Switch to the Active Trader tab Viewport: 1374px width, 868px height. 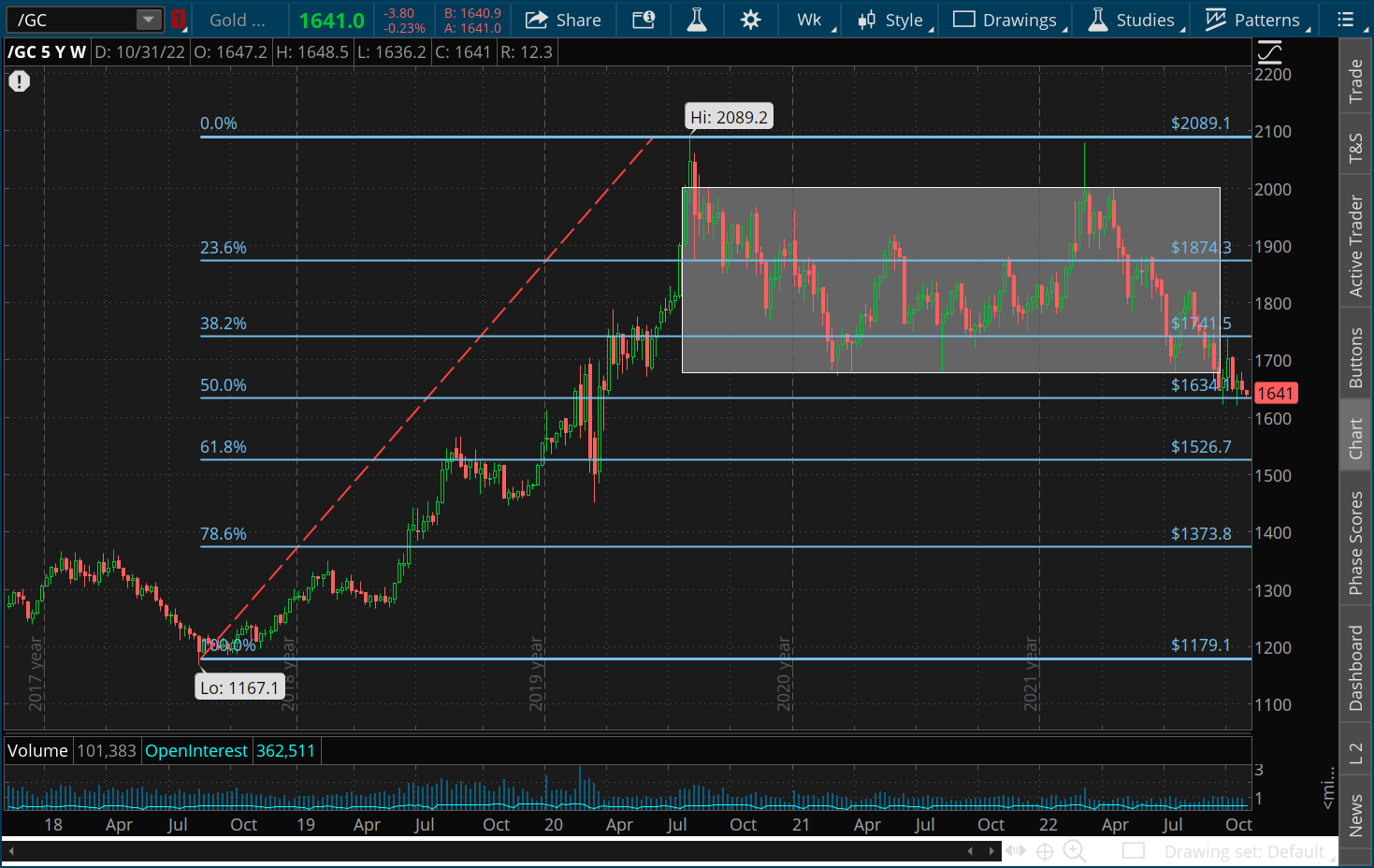click(1355, 247)
